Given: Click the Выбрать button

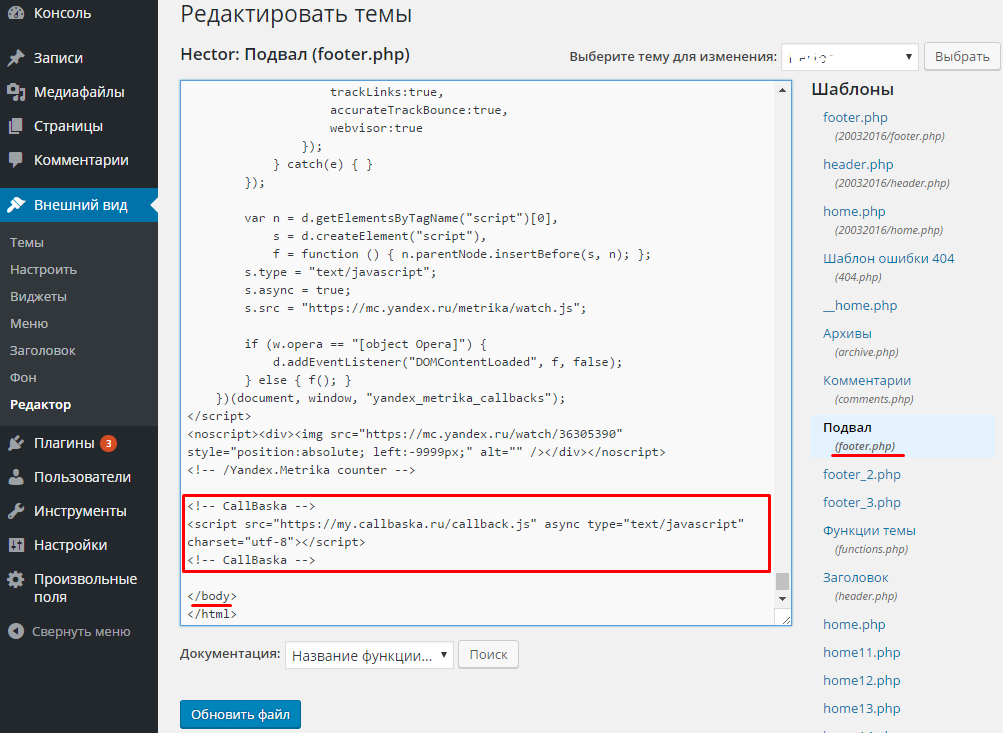Looking at the screenshot, I should click(962, 56).
